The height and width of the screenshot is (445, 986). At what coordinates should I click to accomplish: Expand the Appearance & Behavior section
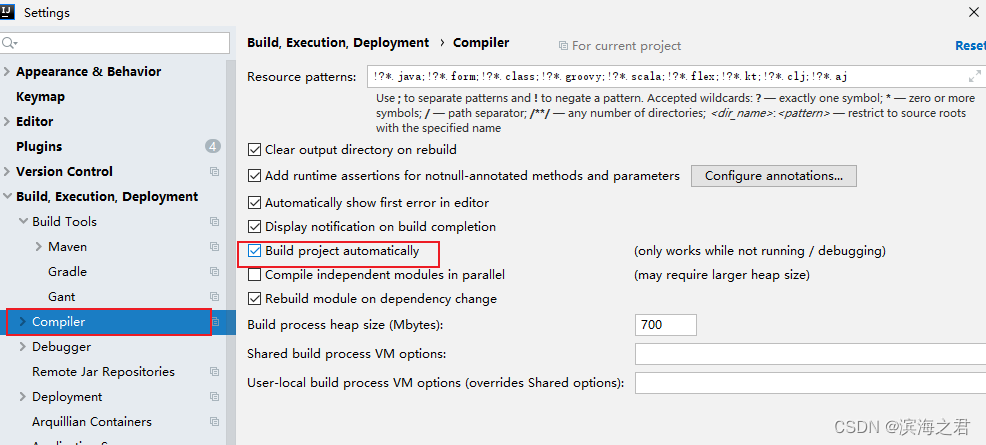coord(7,72)
